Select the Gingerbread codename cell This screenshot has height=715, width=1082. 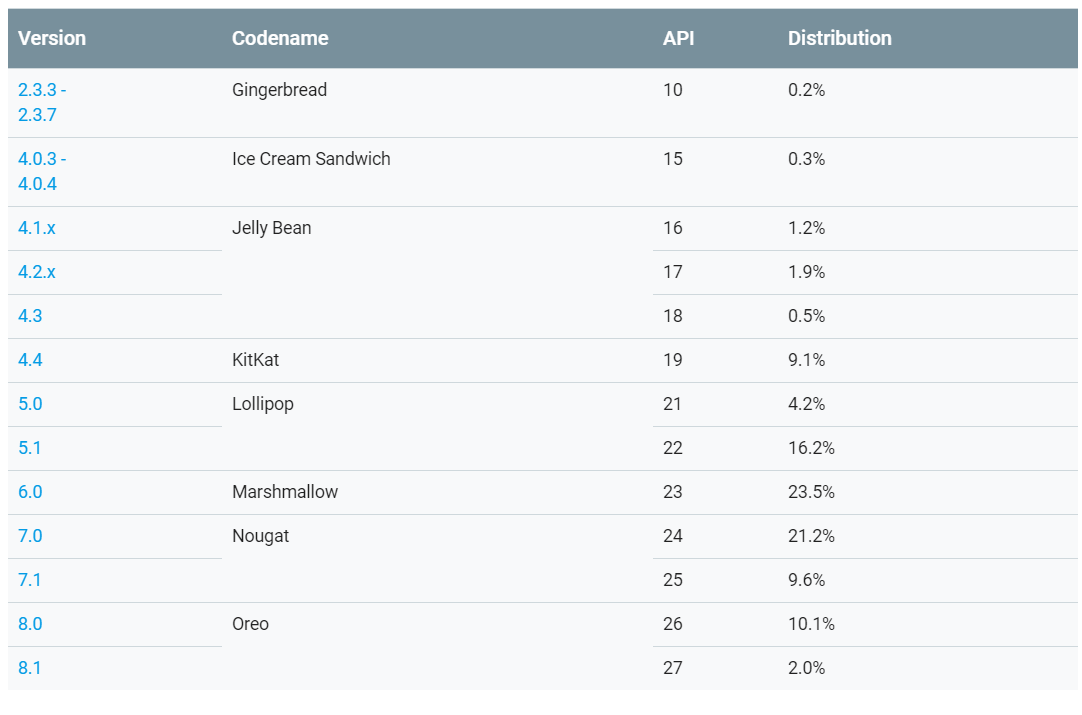point(279,90)
